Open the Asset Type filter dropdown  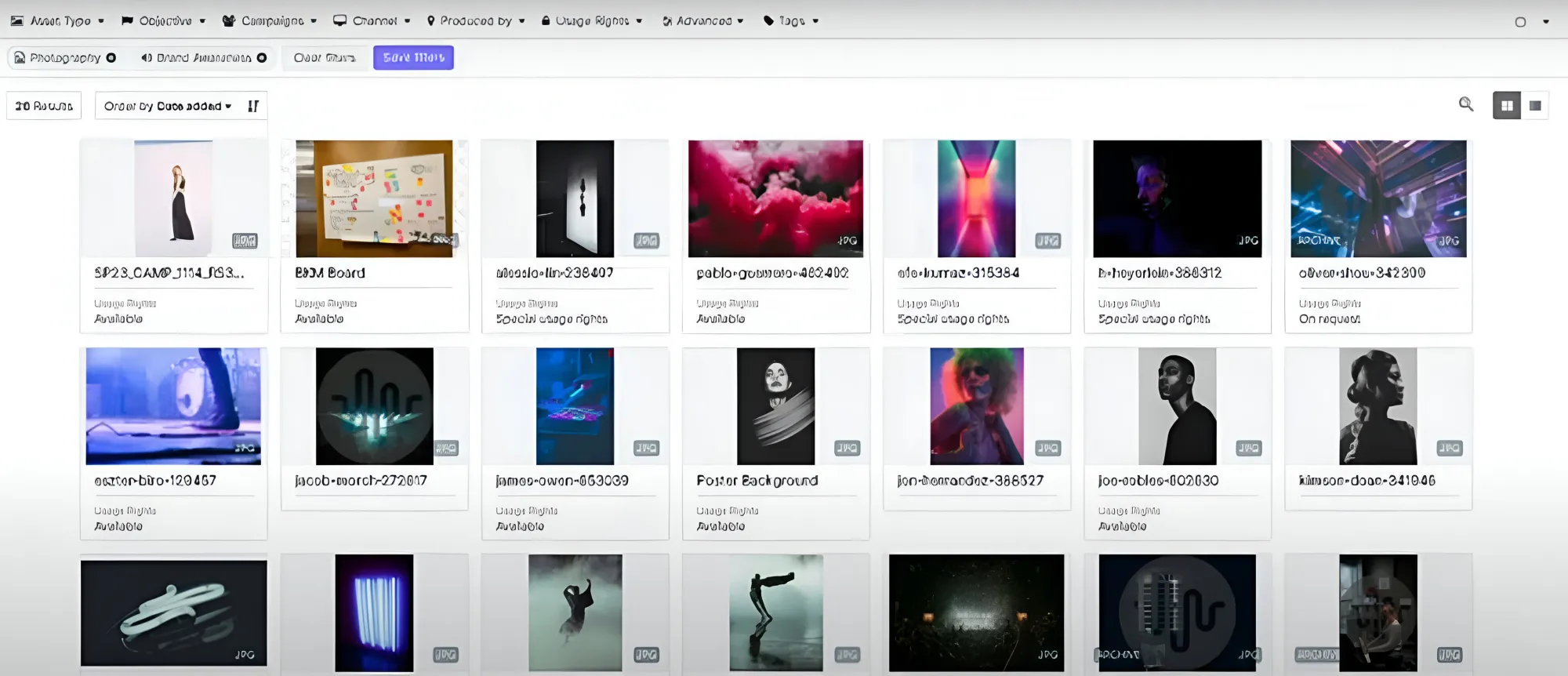pos(57,21)
